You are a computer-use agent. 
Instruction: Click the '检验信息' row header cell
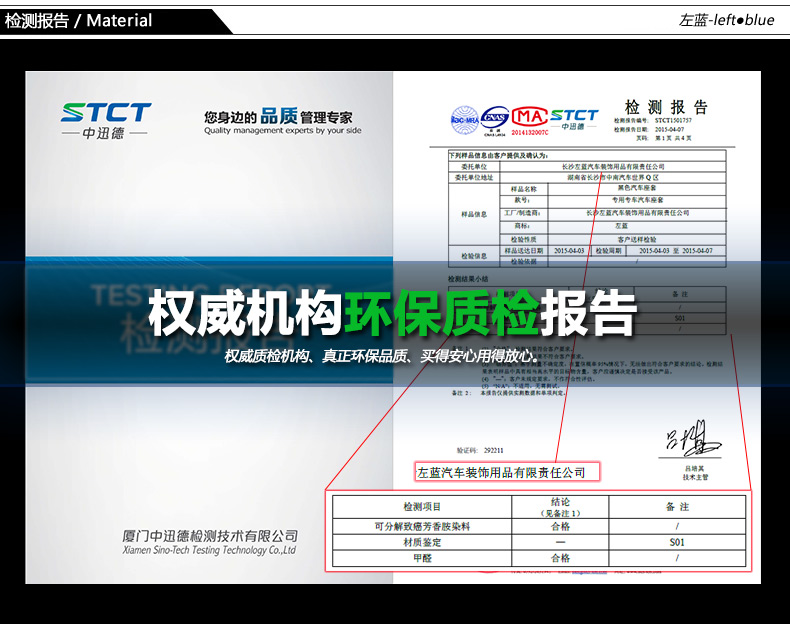point(474,256)
